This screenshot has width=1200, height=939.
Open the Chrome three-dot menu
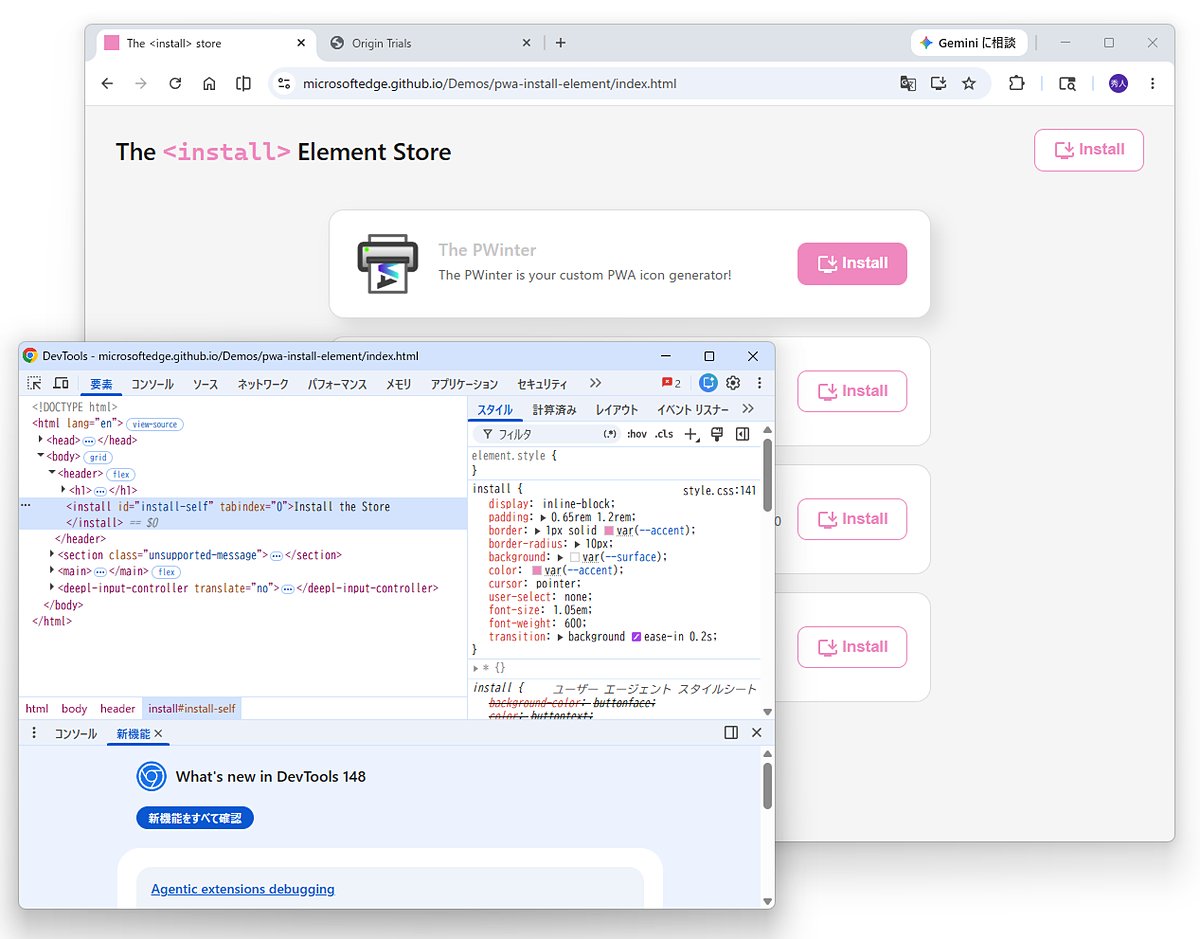(1153, 84)
